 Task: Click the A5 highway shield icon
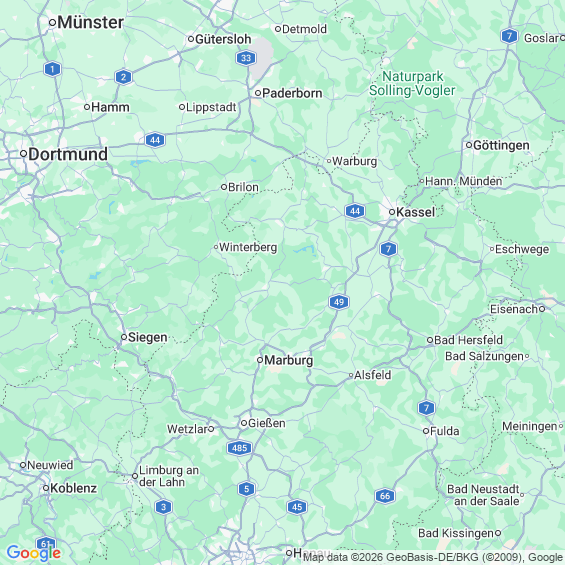(x=246, y=489)
